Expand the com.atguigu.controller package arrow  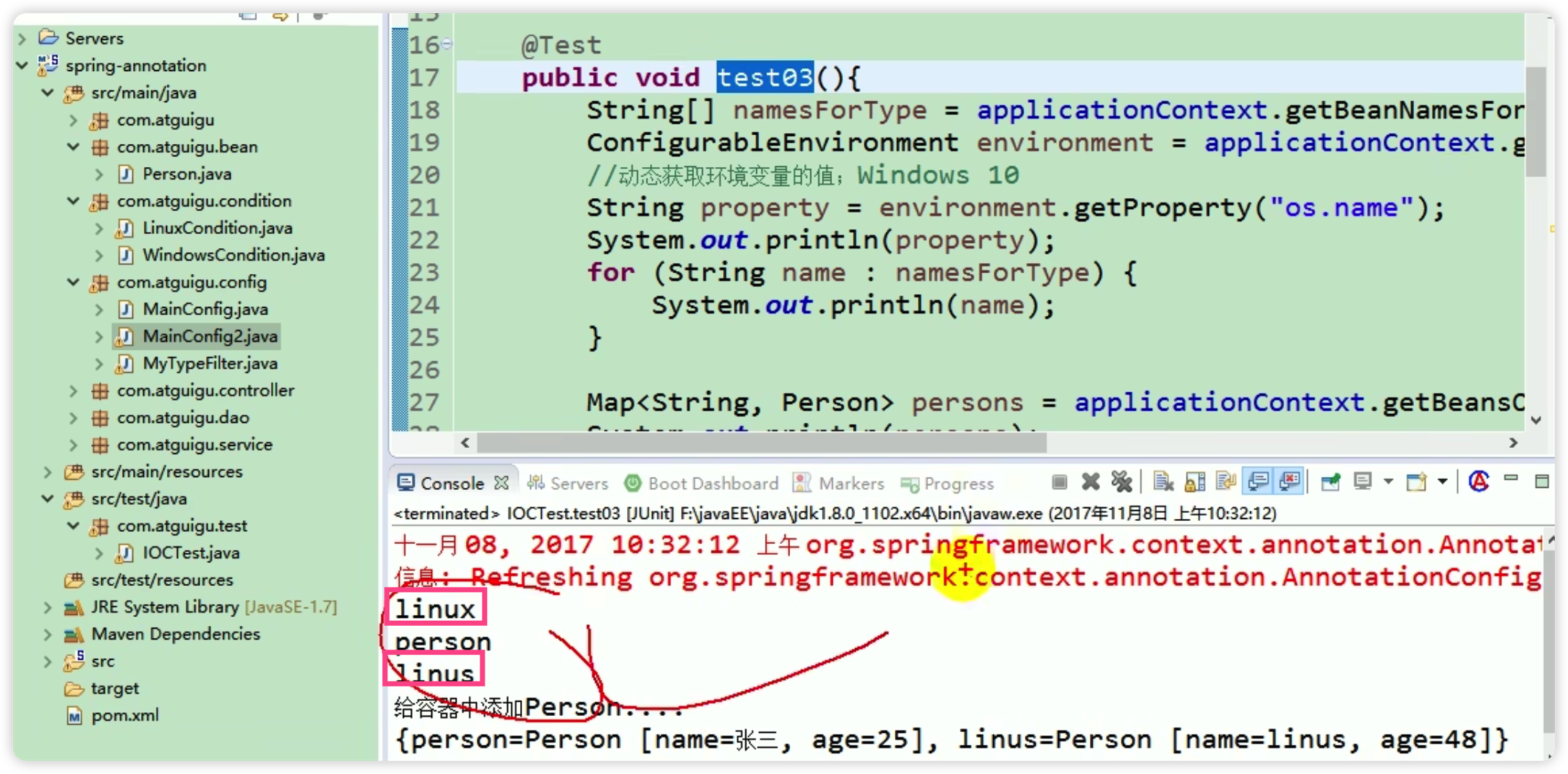tap(74, 390)
